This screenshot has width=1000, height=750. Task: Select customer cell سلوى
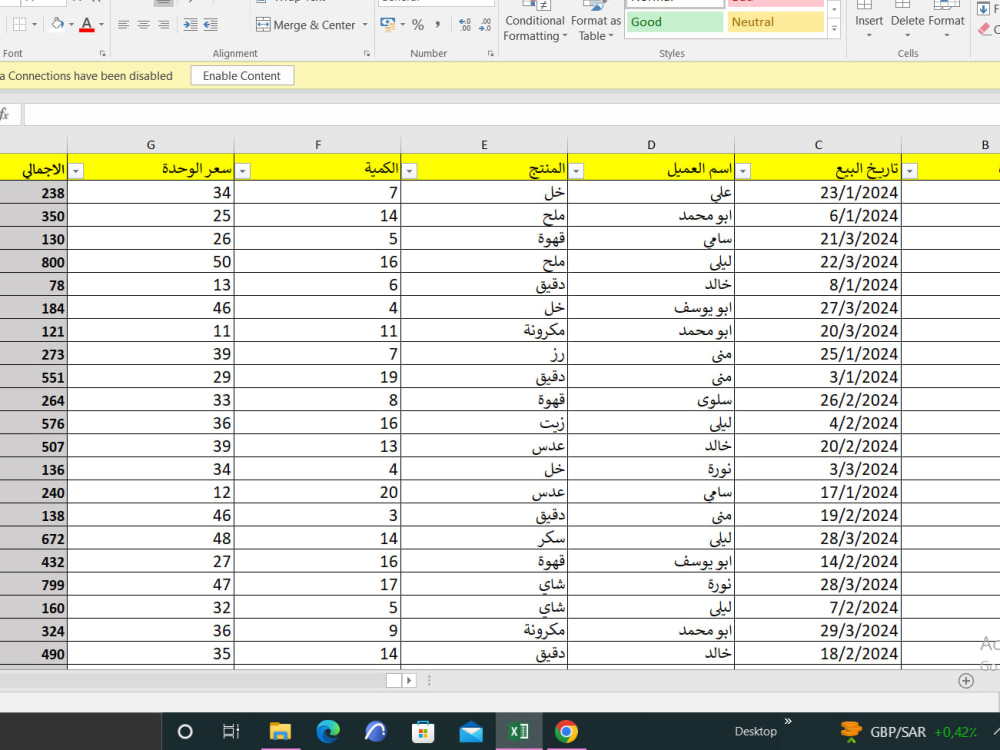coord(651,401)
